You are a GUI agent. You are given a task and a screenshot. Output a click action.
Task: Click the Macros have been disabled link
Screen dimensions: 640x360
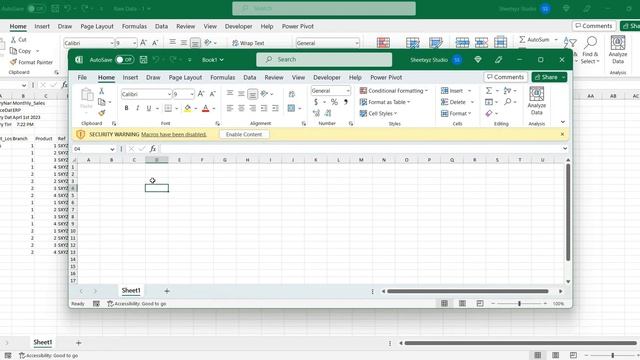pos(174,134)
